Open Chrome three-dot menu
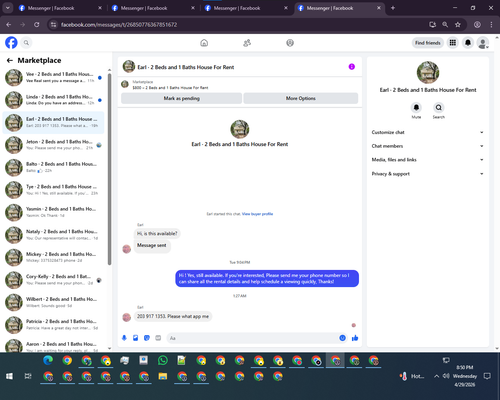This screenshot has height=400, width=500. (491, 25)
